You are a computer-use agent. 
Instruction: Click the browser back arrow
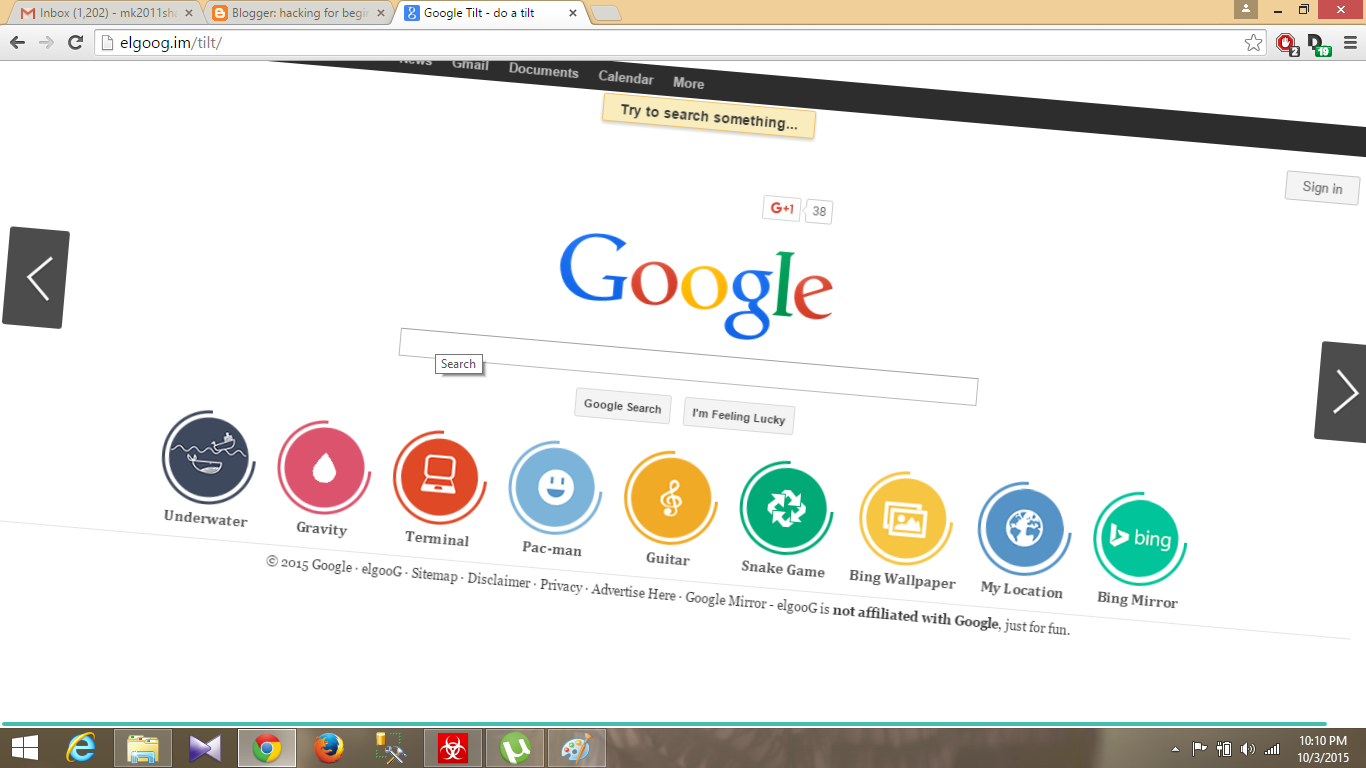(x=17, y=42)
